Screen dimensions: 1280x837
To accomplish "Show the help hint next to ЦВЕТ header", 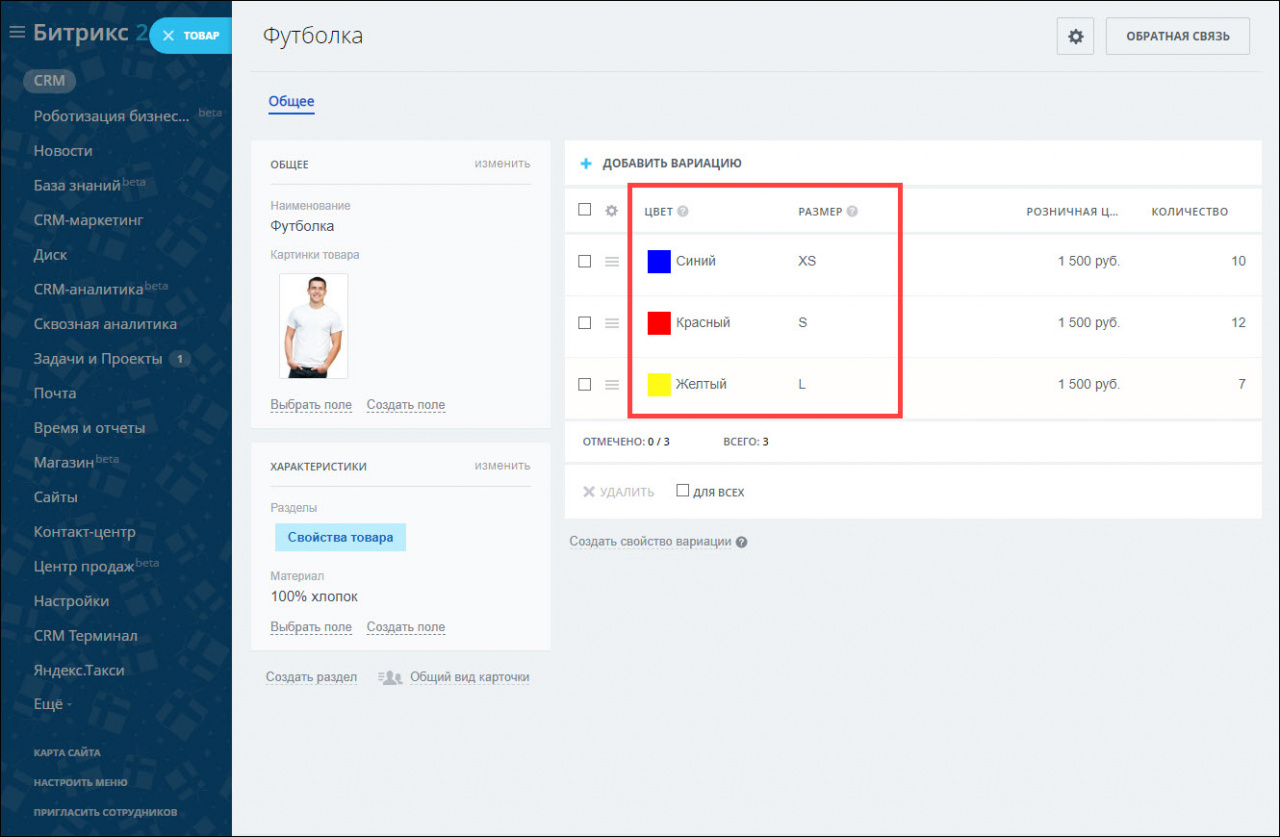I will point(683,212).
